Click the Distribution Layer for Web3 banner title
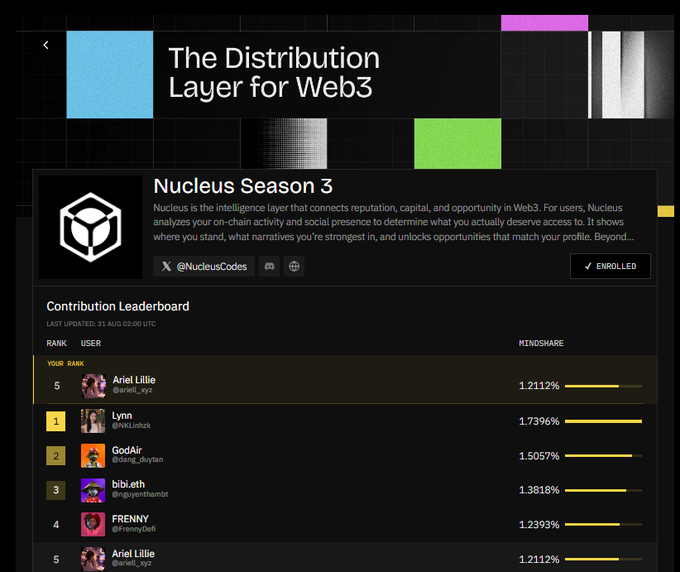The height and width of the screenshot is (572, 680). point(274,73)
